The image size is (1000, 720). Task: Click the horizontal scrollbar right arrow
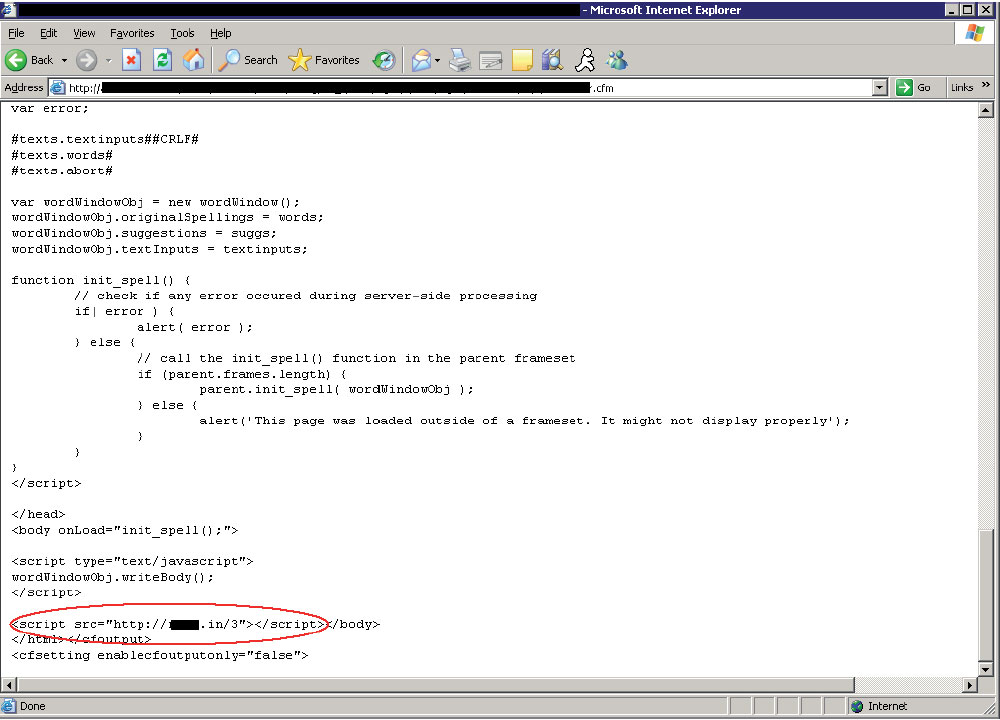[x=970, y=686]
